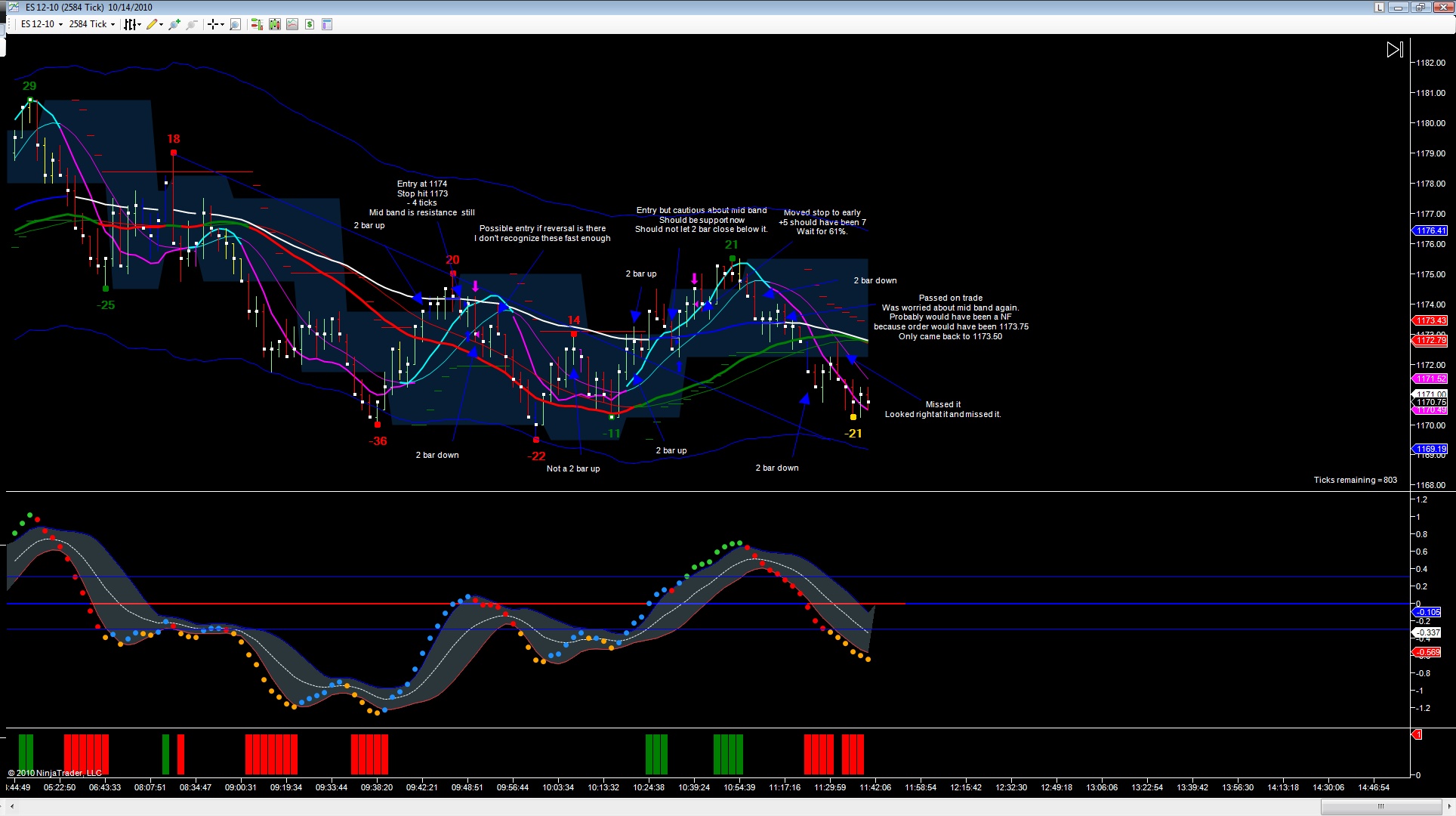
Task: Click the 1173.43 red price marker
Action: 1430,320
